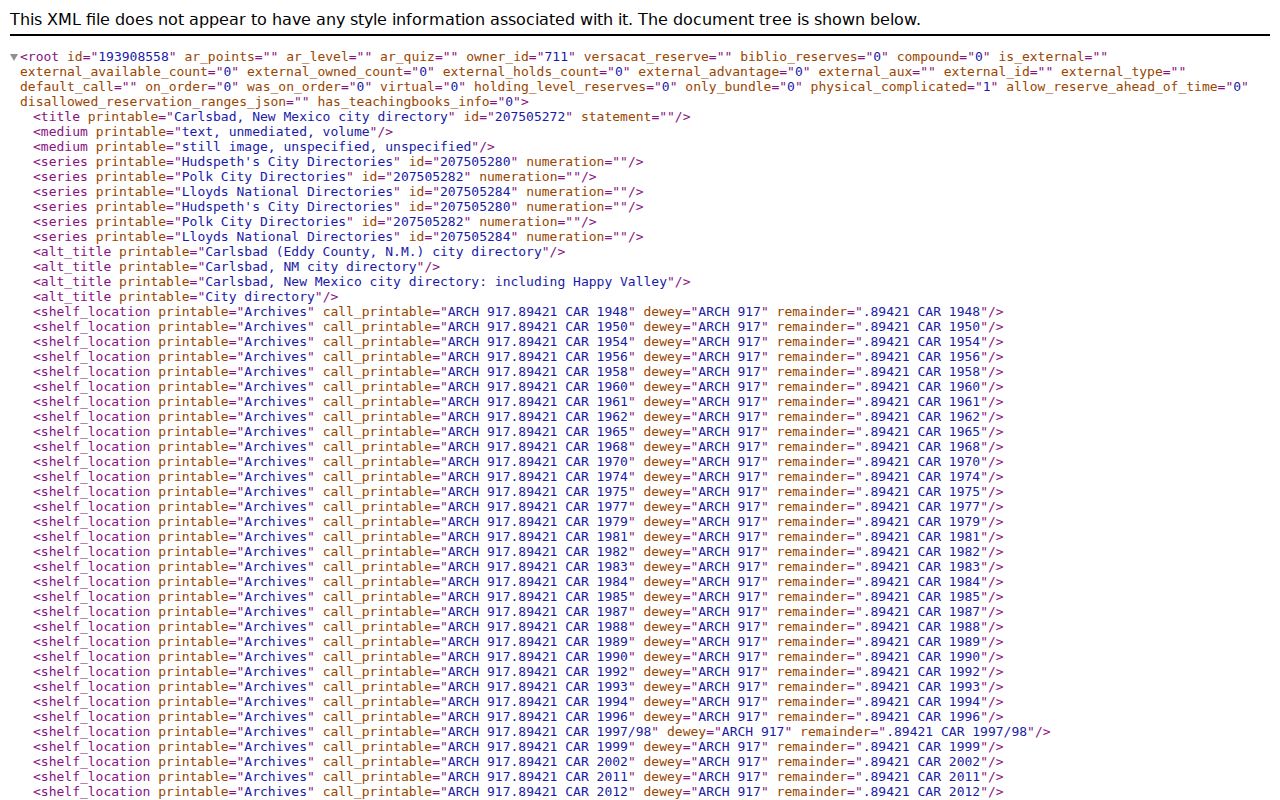1280x800 pixels.
Task: Select shelf_location row for CAR 1954
Action: click(x=518, y=342)
